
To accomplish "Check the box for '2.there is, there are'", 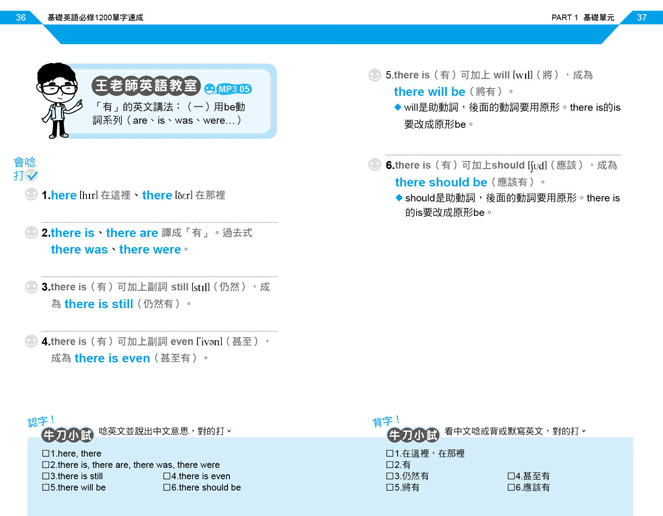I will click(x=46, y=465).
